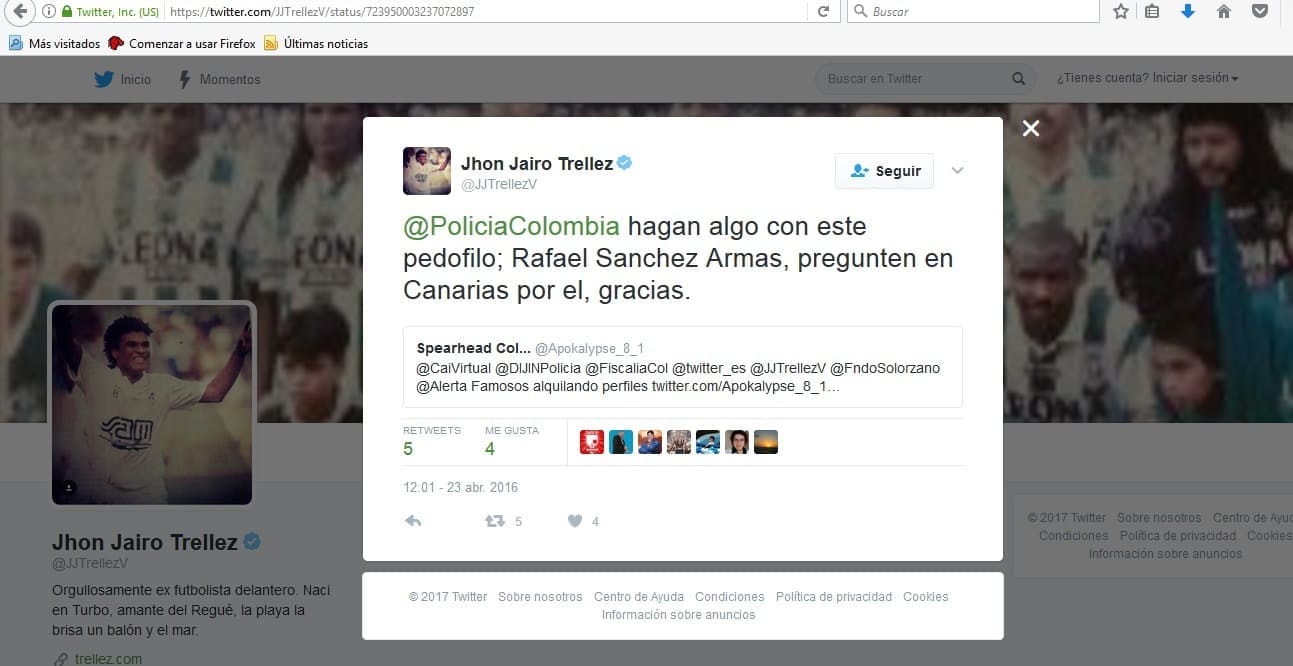Screen dimensions: 1293x666
Task: Click the magnifier icon in Twitter search
Action: 1018,79
